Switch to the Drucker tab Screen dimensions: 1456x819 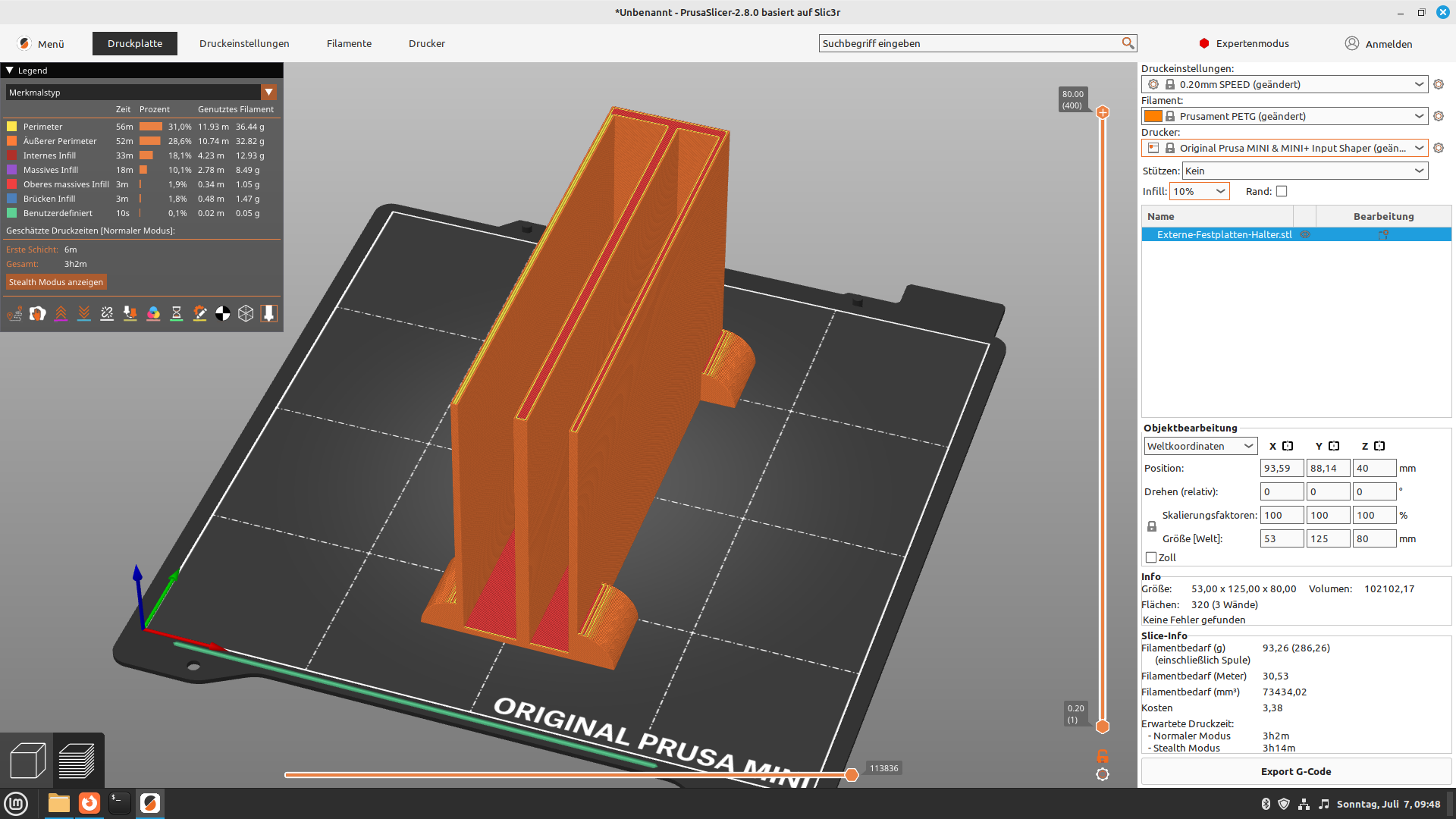(427, 43)
